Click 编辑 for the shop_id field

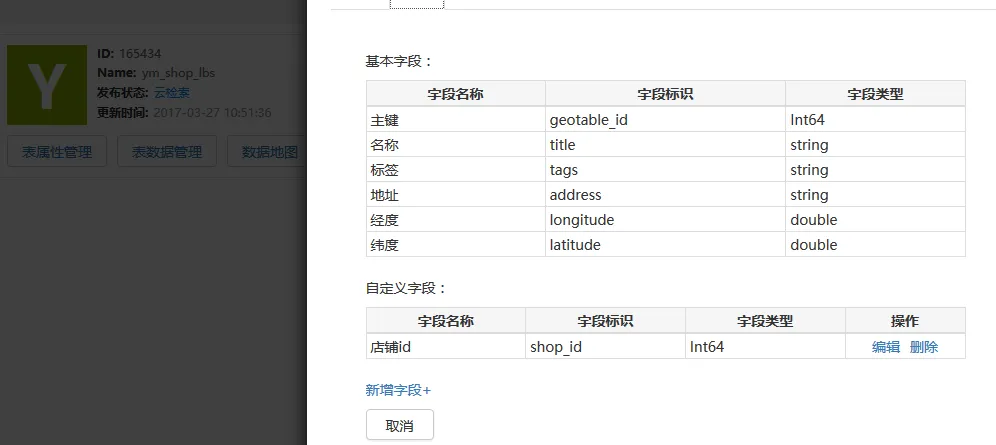click(886, 347)
